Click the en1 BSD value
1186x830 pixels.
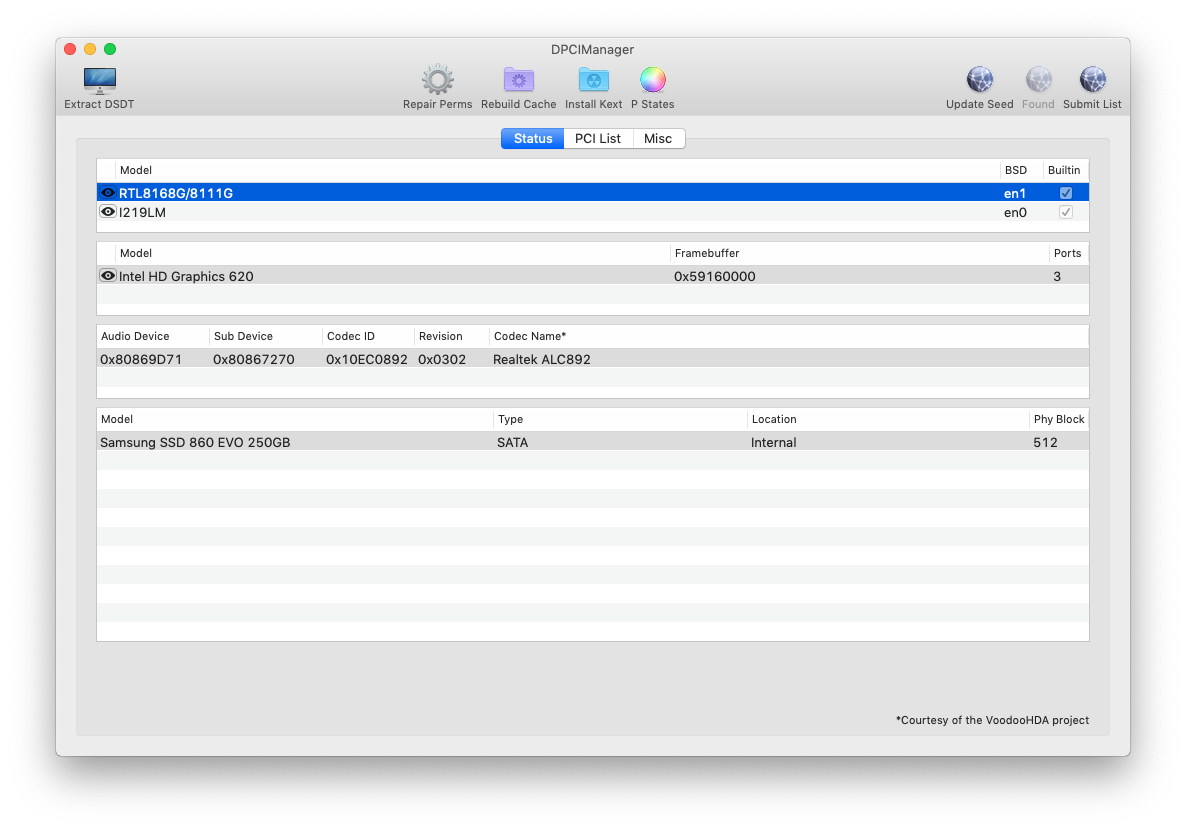[1014, 194]
